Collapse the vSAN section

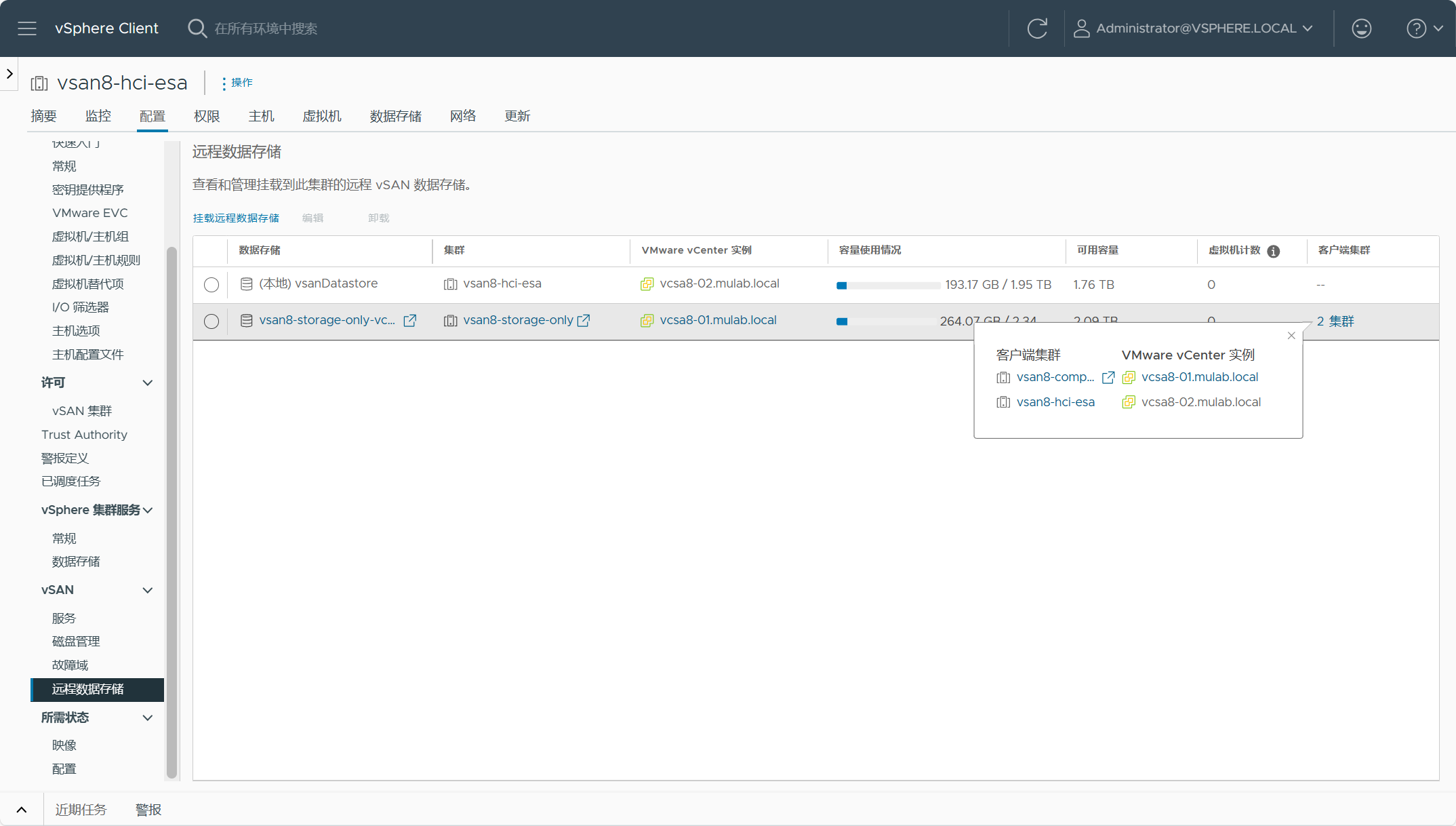point(147,590)
